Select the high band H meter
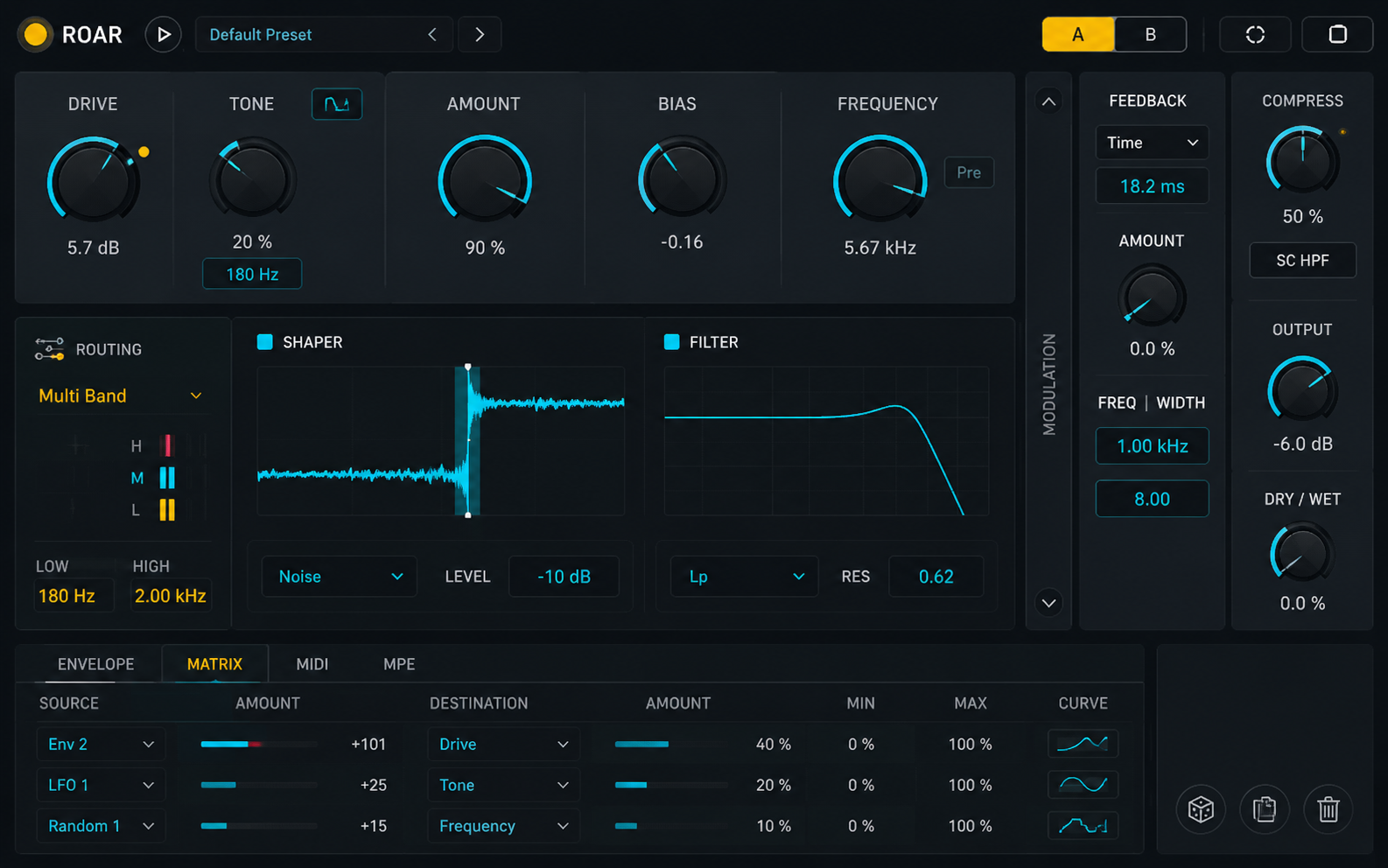This screenshot has height=868, width=1388. tap(167, 446)
